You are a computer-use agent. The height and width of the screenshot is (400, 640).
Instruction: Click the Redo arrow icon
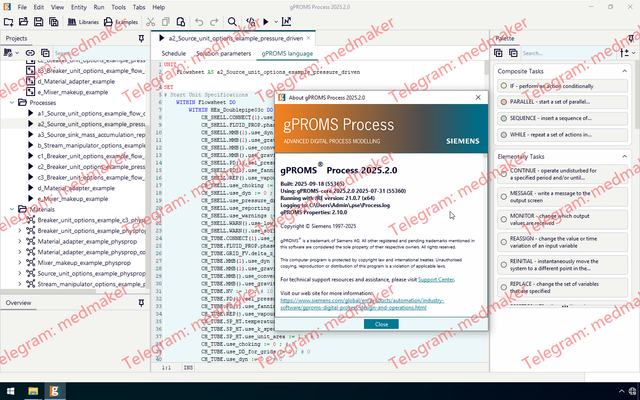point(214,22)
